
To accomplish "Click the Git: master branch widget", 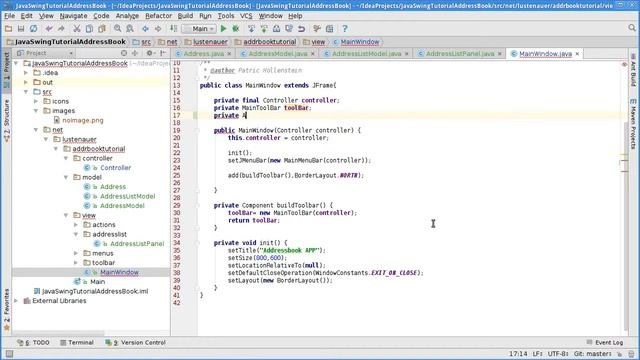I will (593, 353).
